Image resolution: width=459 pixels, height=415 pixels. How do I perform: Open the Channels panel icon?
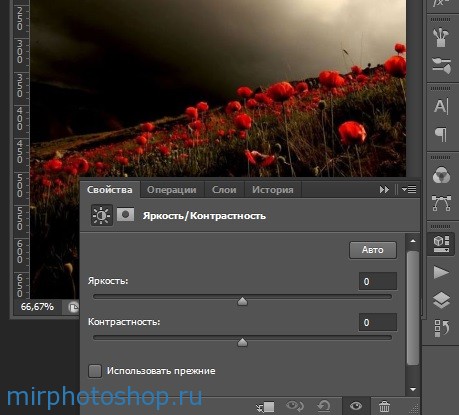[x=441, y=175]
